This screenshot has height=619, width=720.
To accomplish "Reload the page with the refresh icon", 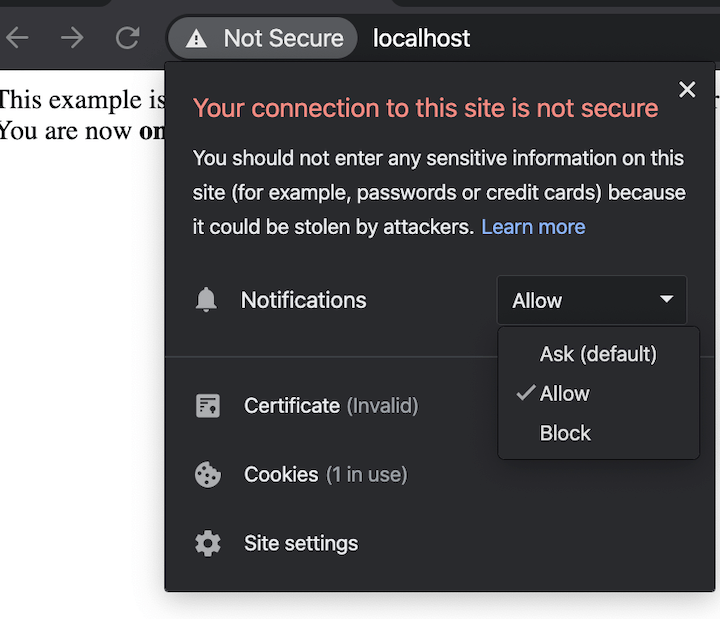I will 127,39.
